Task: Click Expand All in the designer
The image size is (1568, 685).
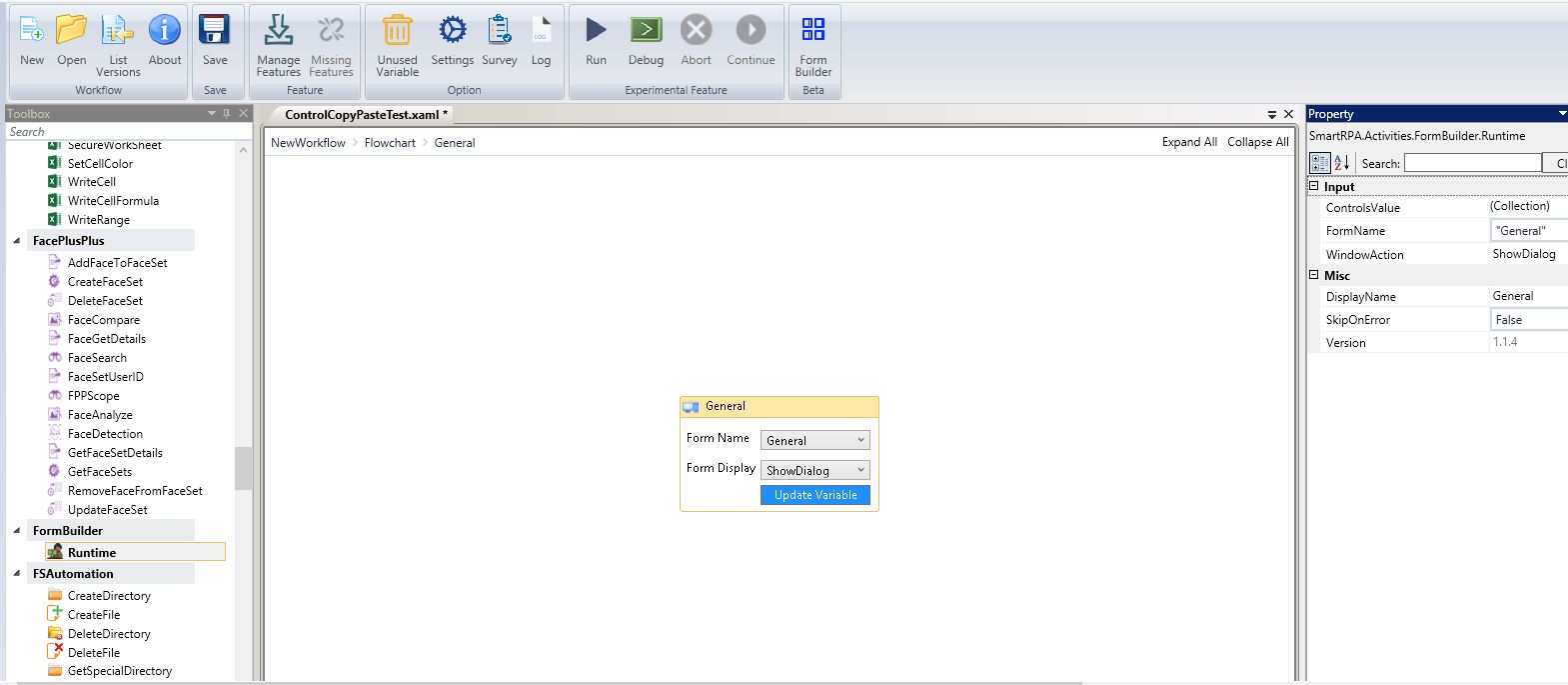Action: 1189,142
